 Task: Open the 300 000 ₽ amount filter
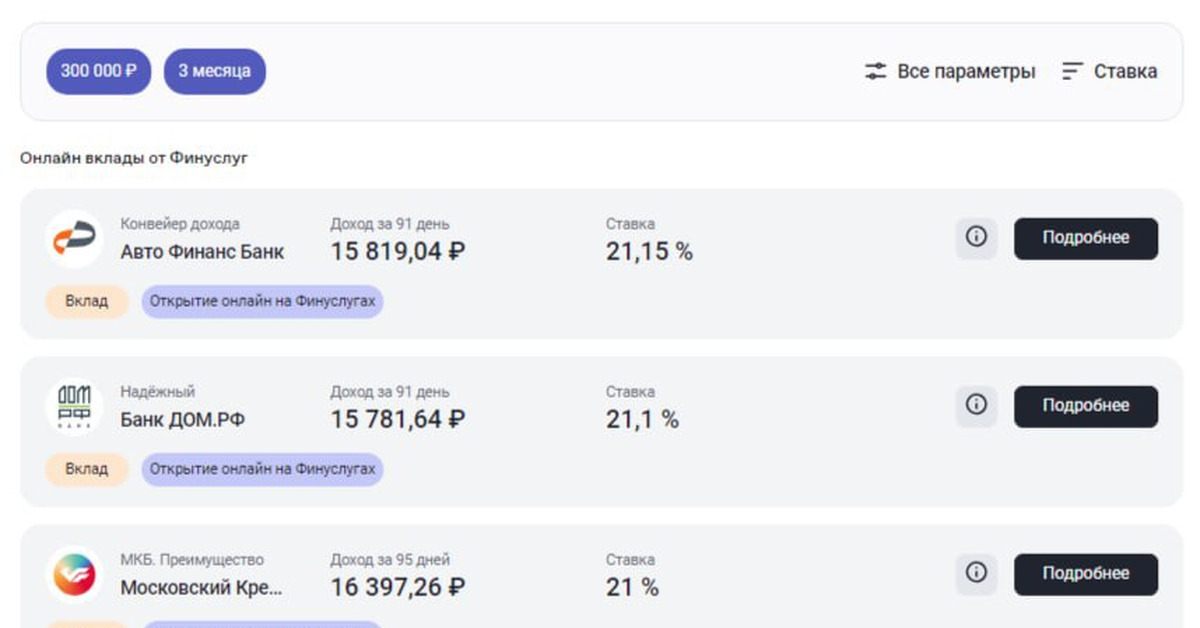(98, 72)
